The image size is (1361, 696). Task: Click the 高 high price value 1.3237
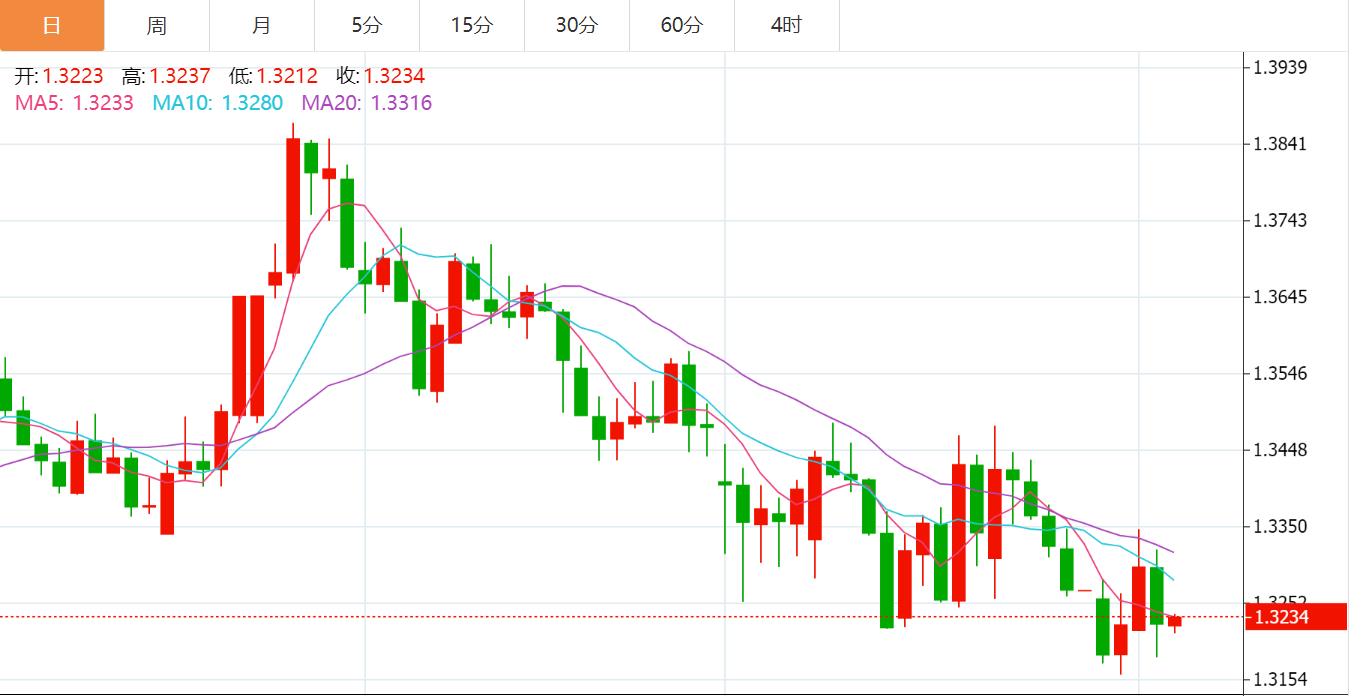pyautogui.click(x=180, y=76)
